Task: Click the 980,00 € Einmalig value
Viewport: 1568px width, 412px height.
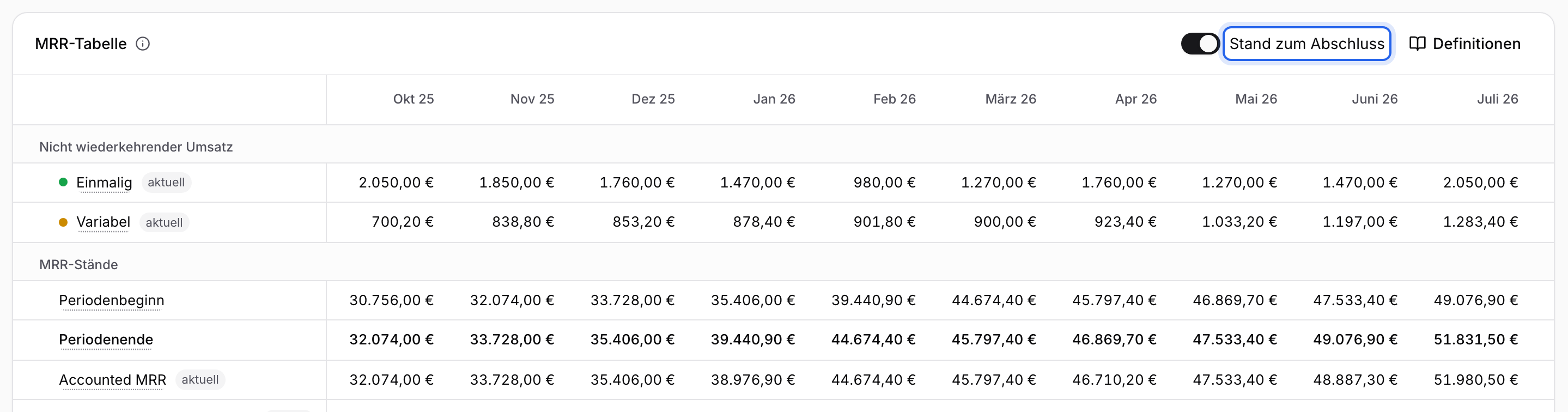Action: coord(884,183)
